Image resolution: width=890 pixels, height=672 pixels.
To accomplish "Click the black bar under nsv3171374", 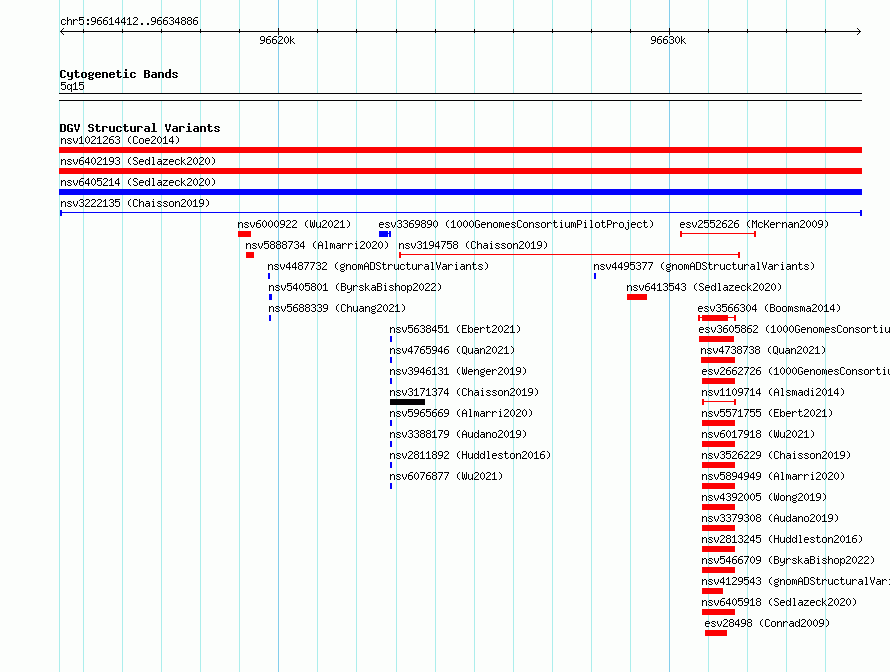I will pyautogui.click(x=407, y=402).
